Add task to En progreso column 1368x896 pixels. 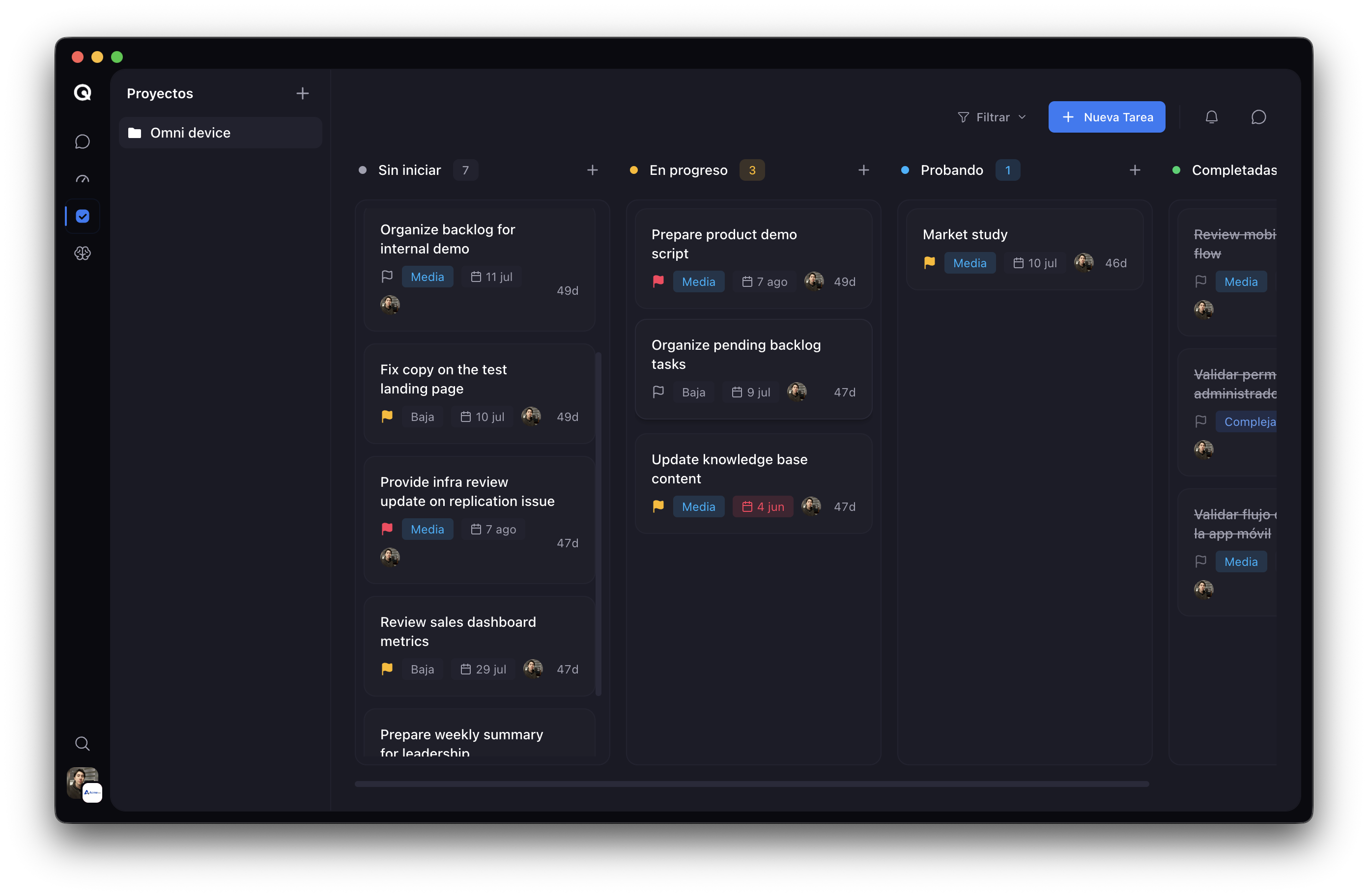pos(863,170)
